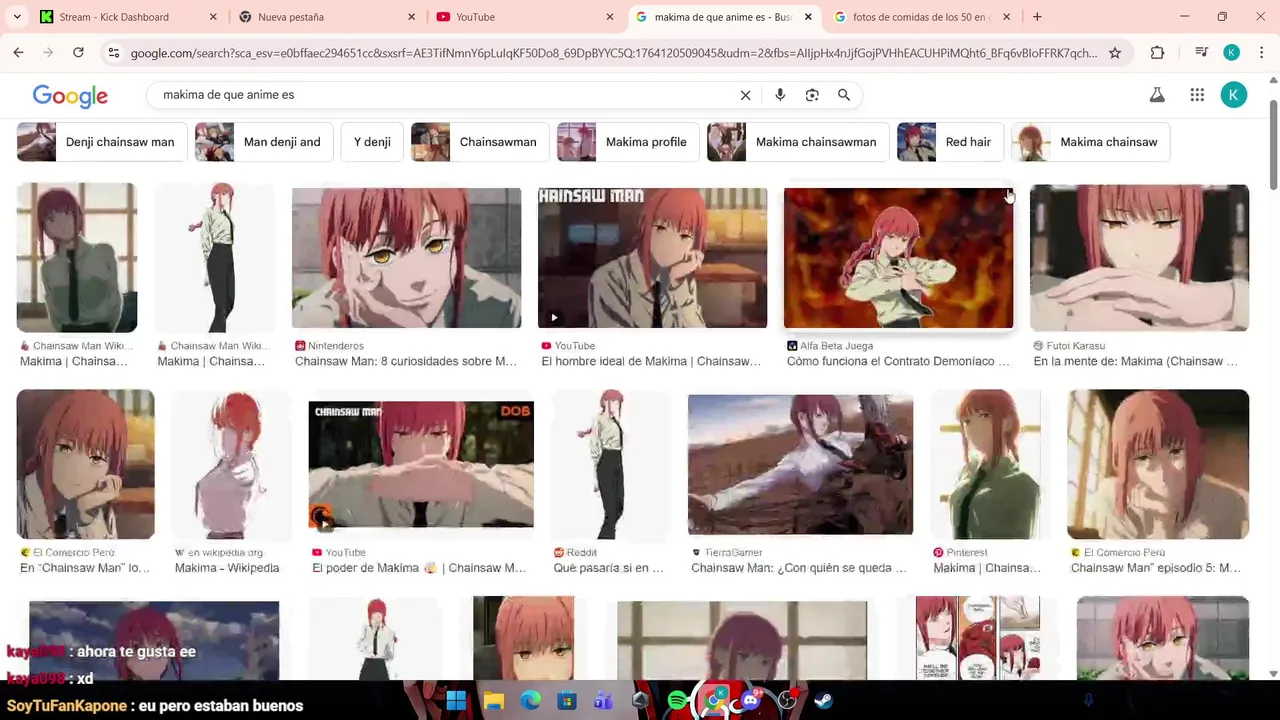
Task: Open Google Lens image search
Action: click(812, 95)
